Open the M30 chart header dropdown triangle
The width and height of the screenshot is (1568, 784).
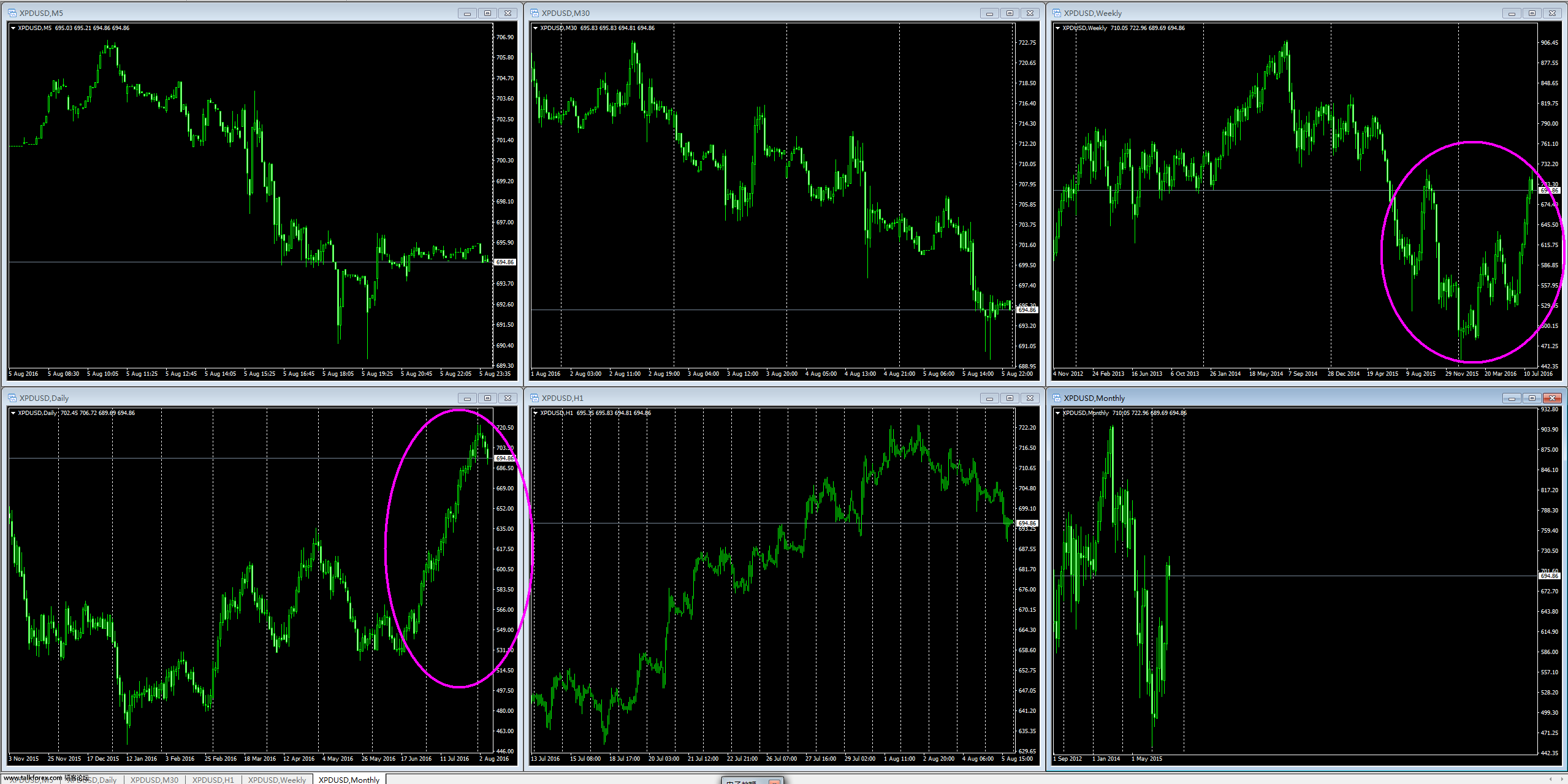[535, 28]
